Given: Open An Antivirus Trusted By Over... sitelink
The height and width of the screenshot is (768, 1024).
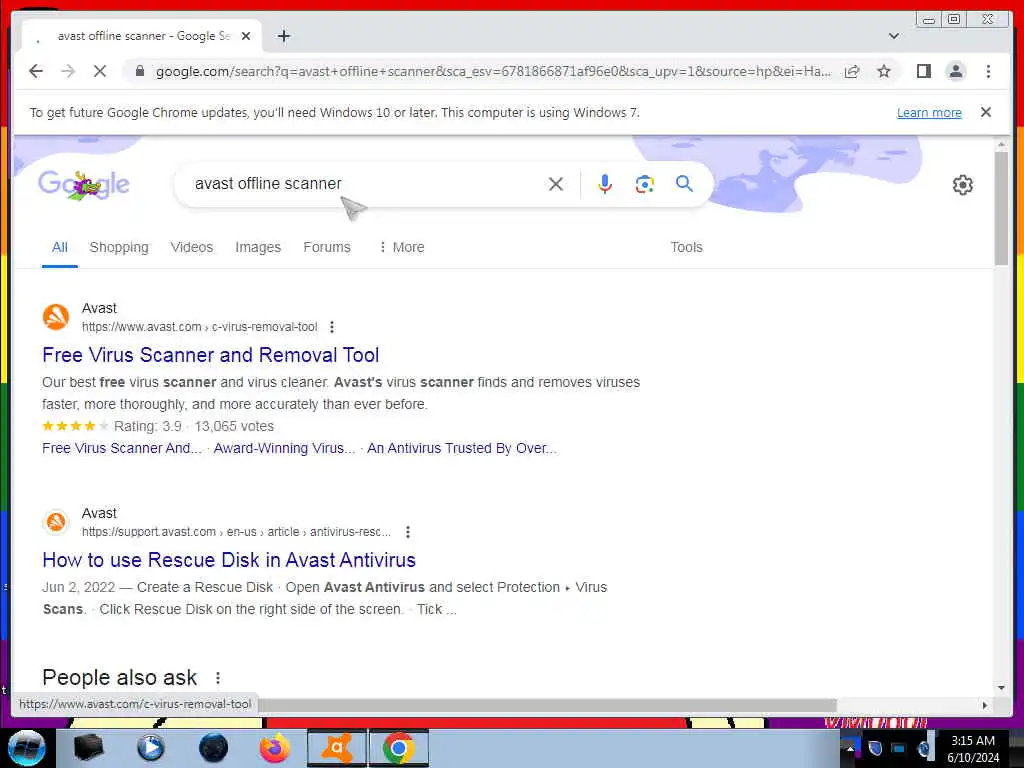Looking at the screenshot, I should click(461, 449).
